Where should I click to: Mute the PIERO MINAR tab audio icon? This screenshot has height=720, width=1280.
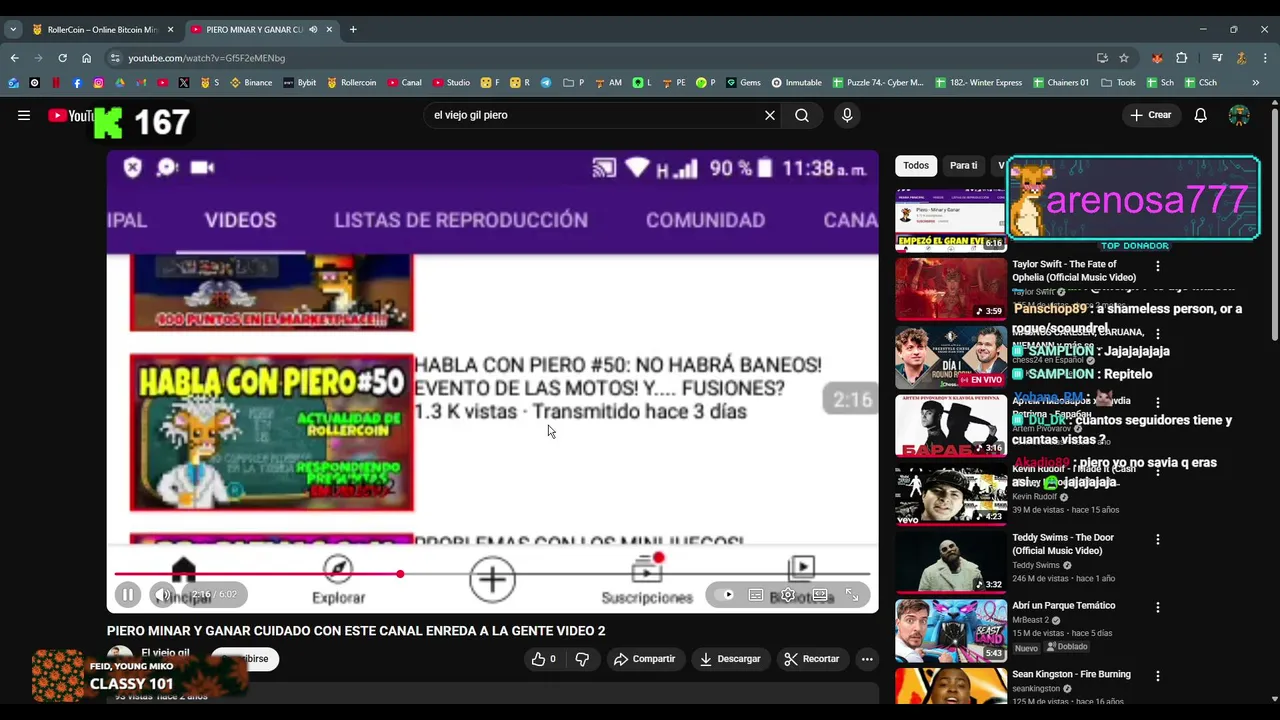click(x=313, y=30)
